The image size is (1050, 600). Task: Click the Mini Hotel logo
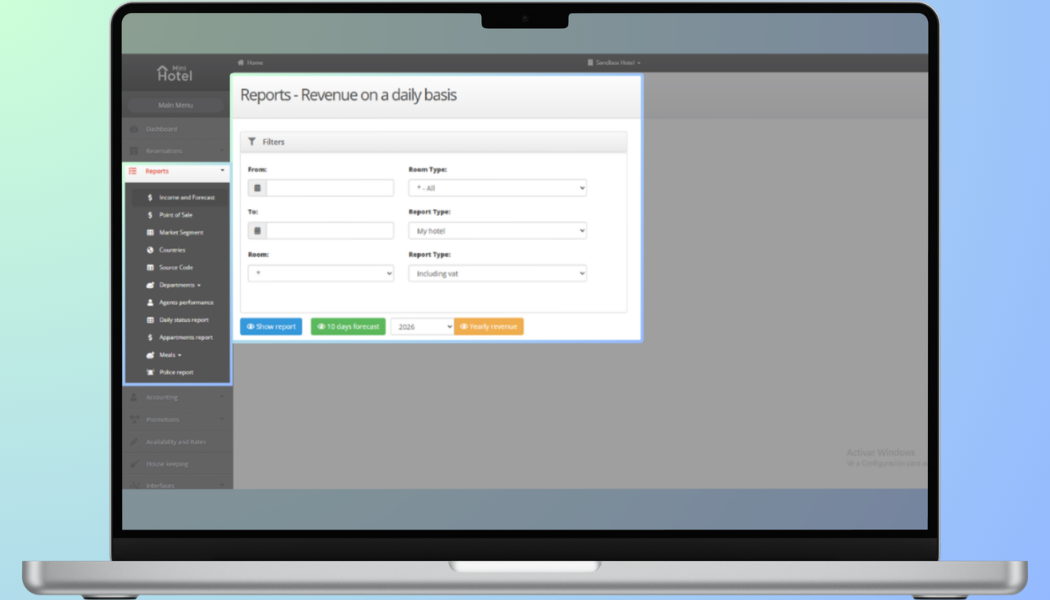175,73
